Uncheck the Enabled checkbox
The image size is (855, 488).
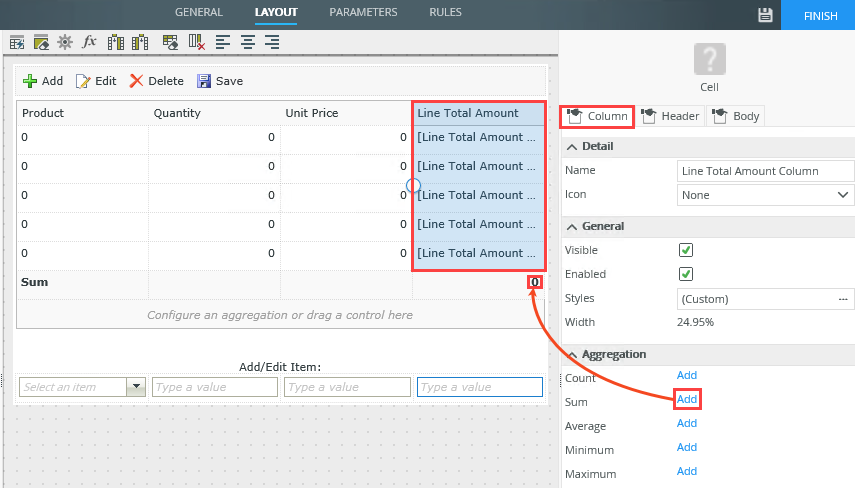click(686, 274)
